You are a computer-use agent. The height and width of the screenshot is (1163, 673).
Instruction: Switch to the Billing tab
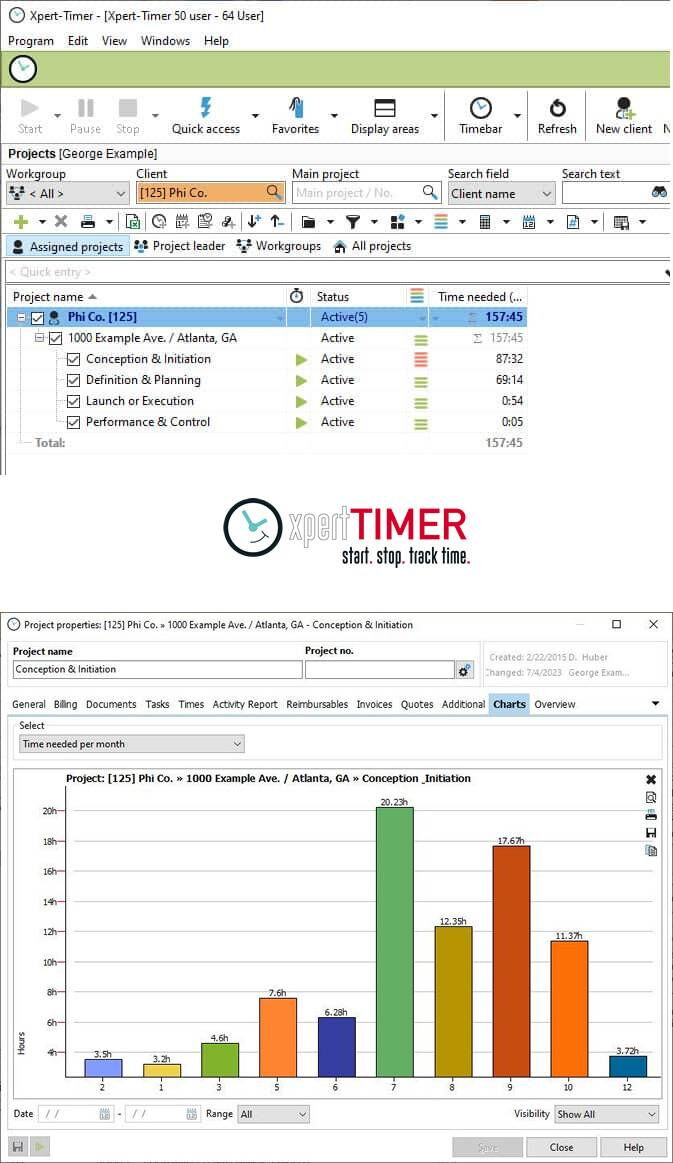point(65,705)
